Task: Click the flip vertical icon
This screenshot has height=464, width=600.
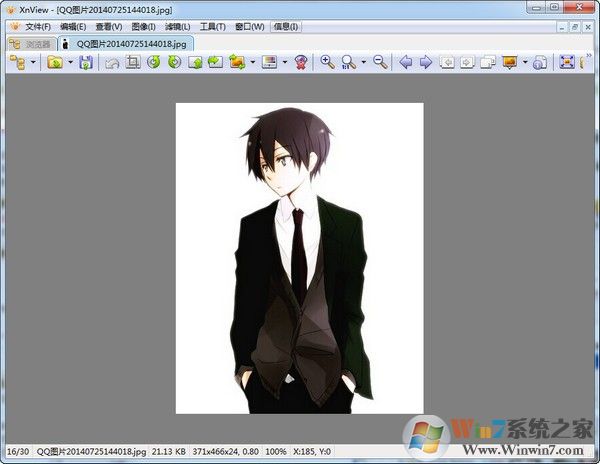Action: click(195, 62)
